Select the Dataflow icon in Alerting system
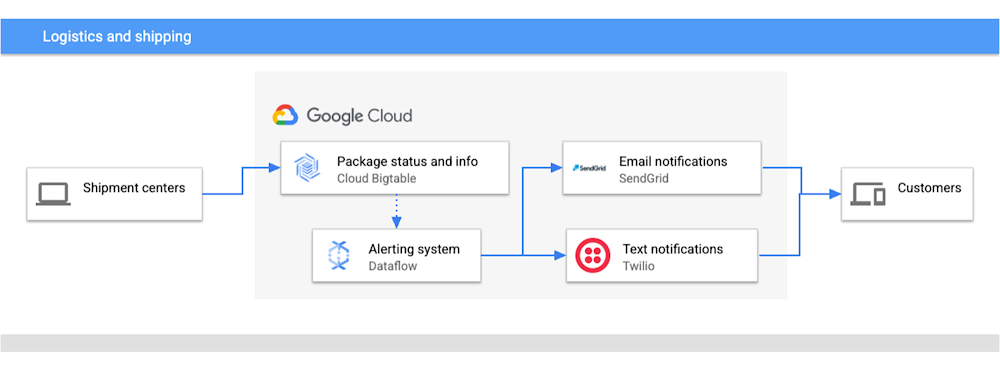 point(339,256)
